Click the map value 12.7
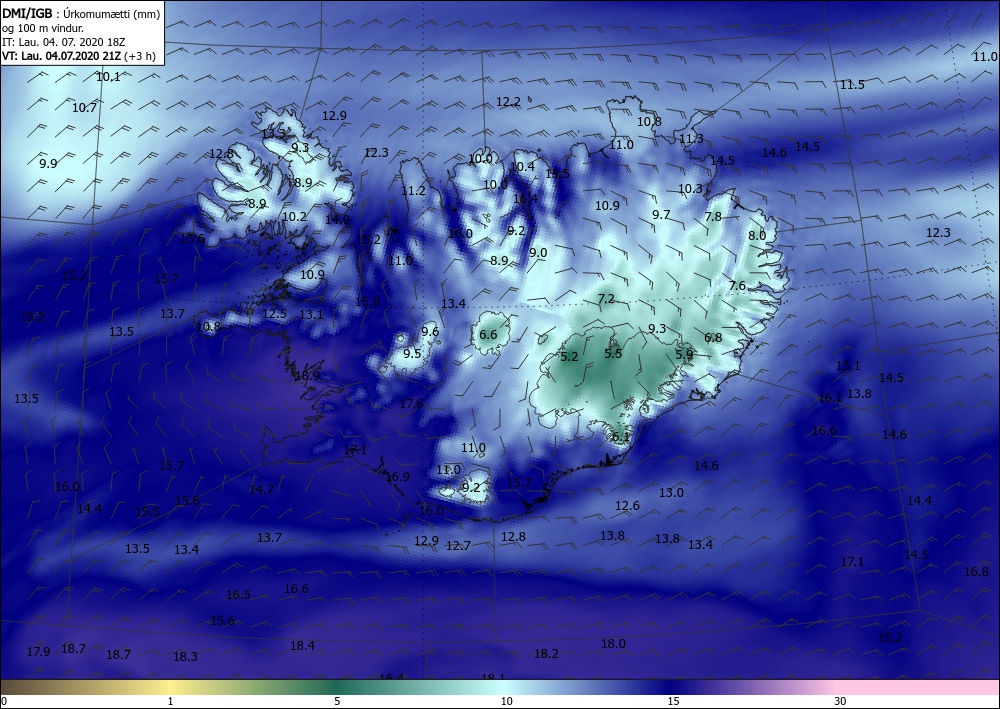Screen dimensions: 1000x709 (x=458, y=546)
